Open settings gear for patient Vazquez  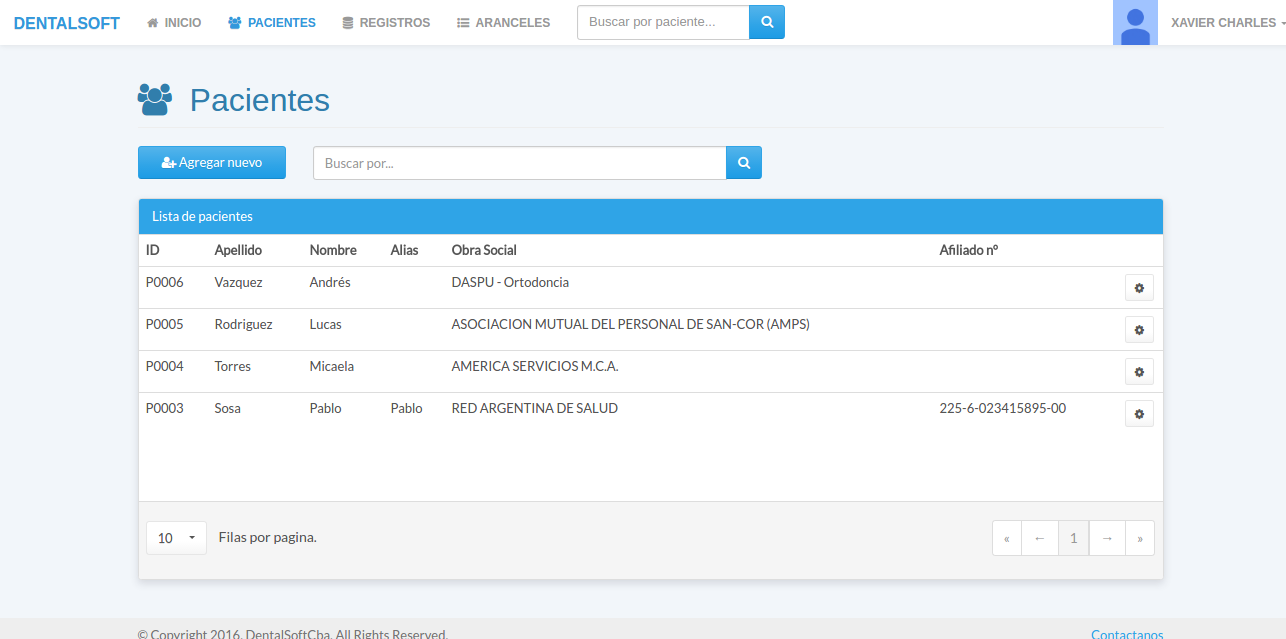coord(1139,288)
